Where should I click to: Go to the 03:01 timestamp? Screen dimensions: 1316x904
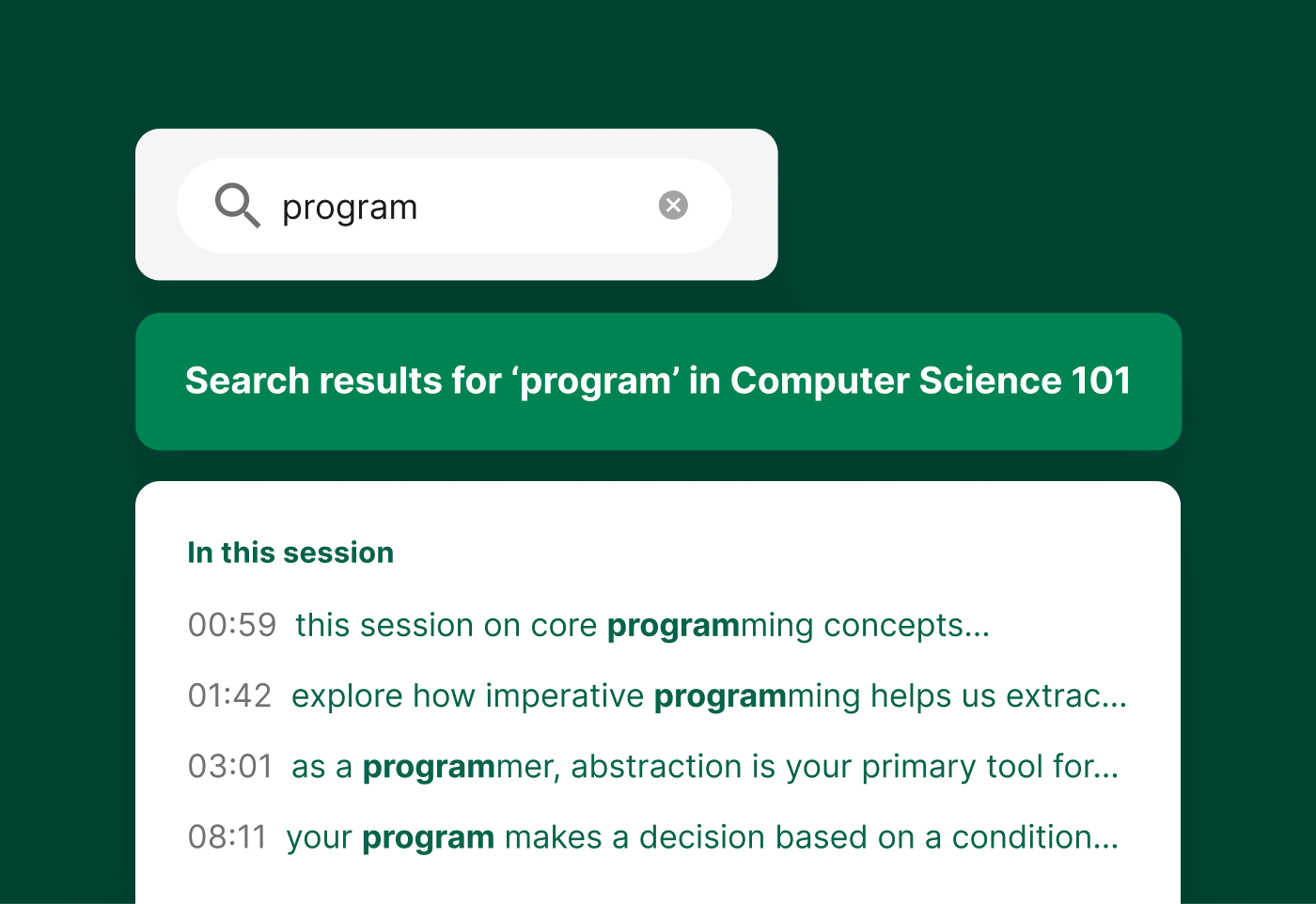(230, 767)
